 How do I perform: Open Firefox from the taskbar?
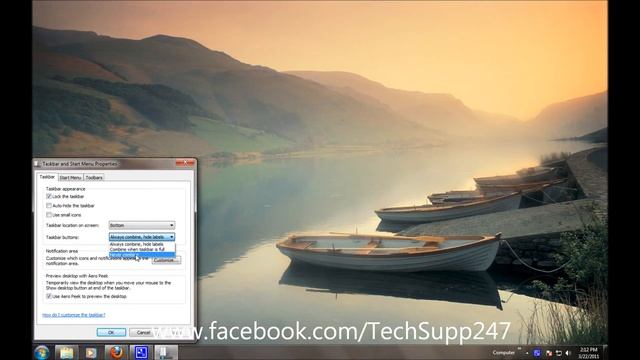(116, 353)
